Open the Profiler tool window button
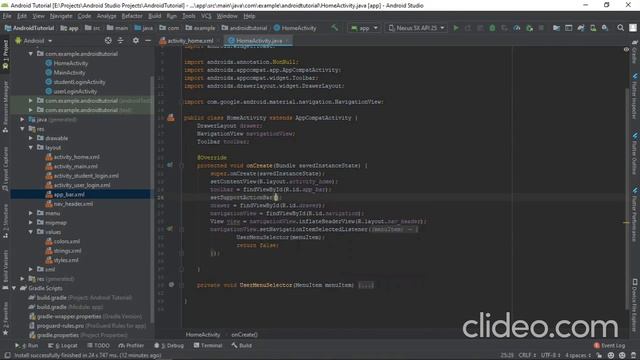This screenshot has height=360, width=640. tap(131, 346)
